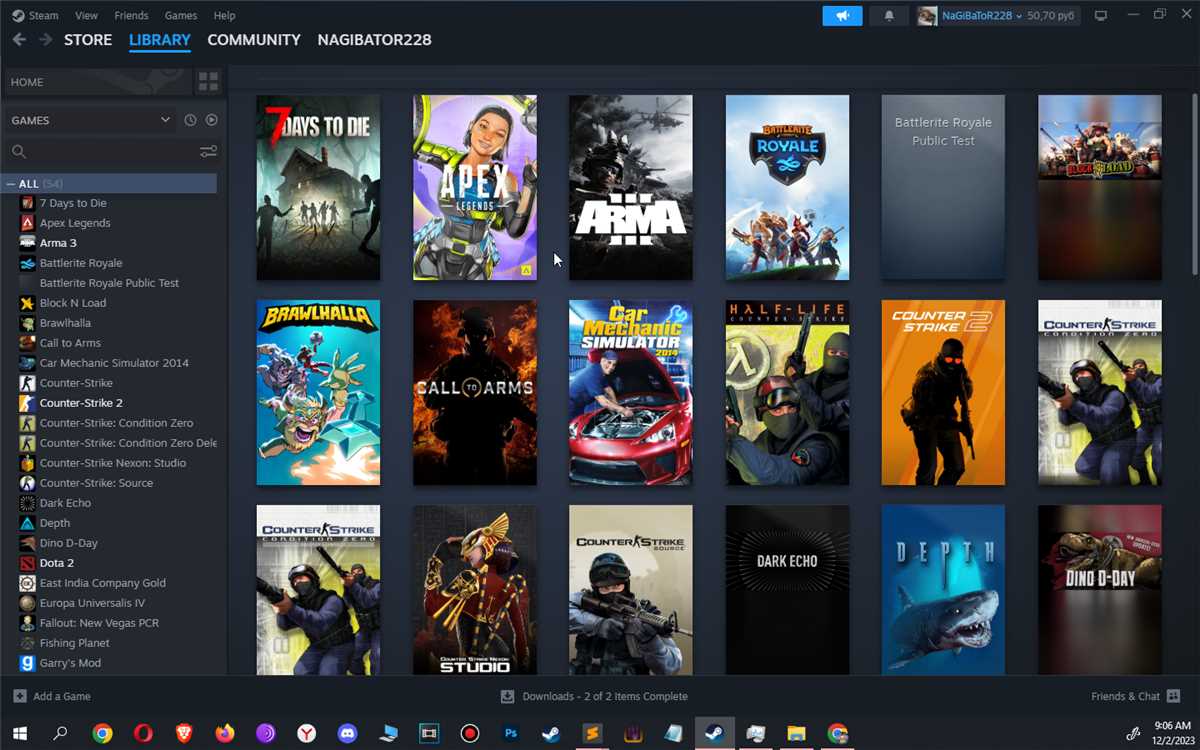Switch to the STORE tab
This screenshot has width=1200, height=750.
pos(88,40)
